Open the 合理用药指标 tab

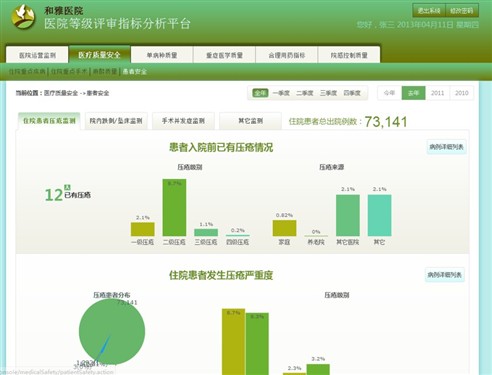coord(287,55)
